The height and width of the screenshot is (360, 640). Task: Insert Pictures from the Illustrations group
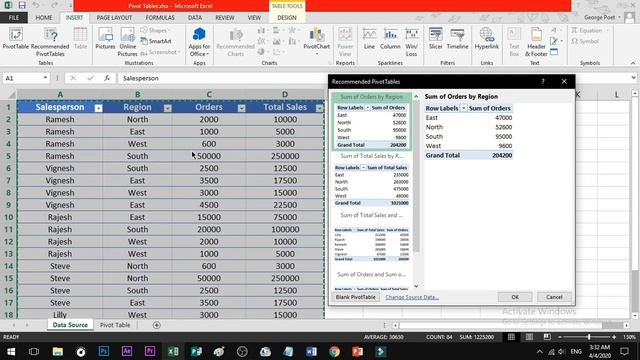(x=105, y=39)
